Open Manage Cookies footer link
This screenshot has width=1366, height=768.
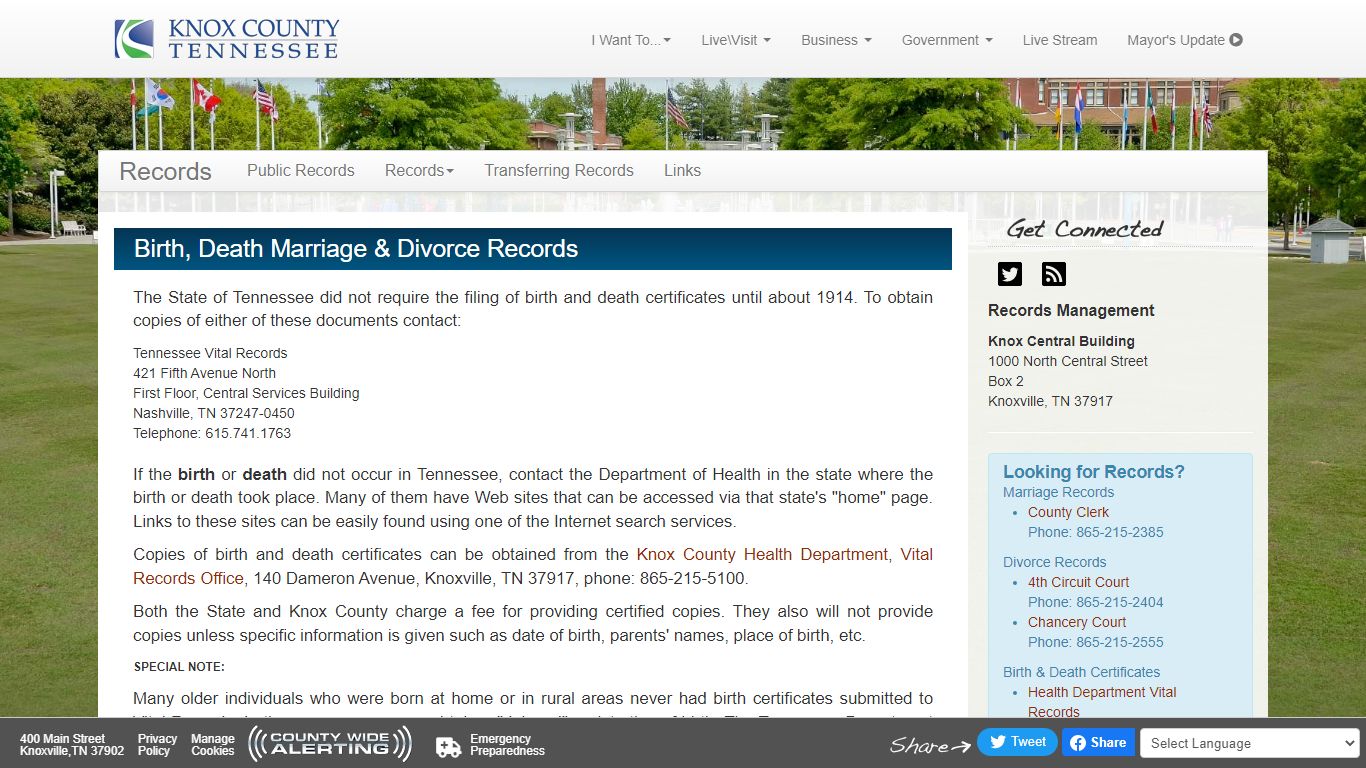213,745
